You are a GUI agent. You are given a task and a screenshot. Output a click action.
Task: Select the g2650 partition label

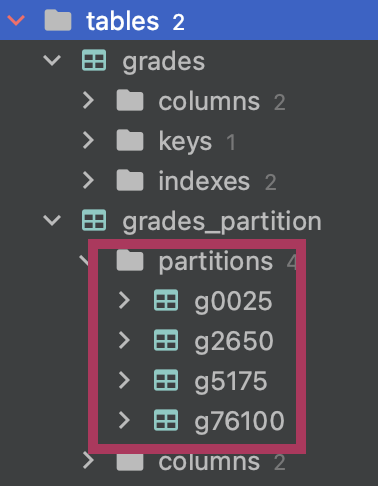coord(234,342)
